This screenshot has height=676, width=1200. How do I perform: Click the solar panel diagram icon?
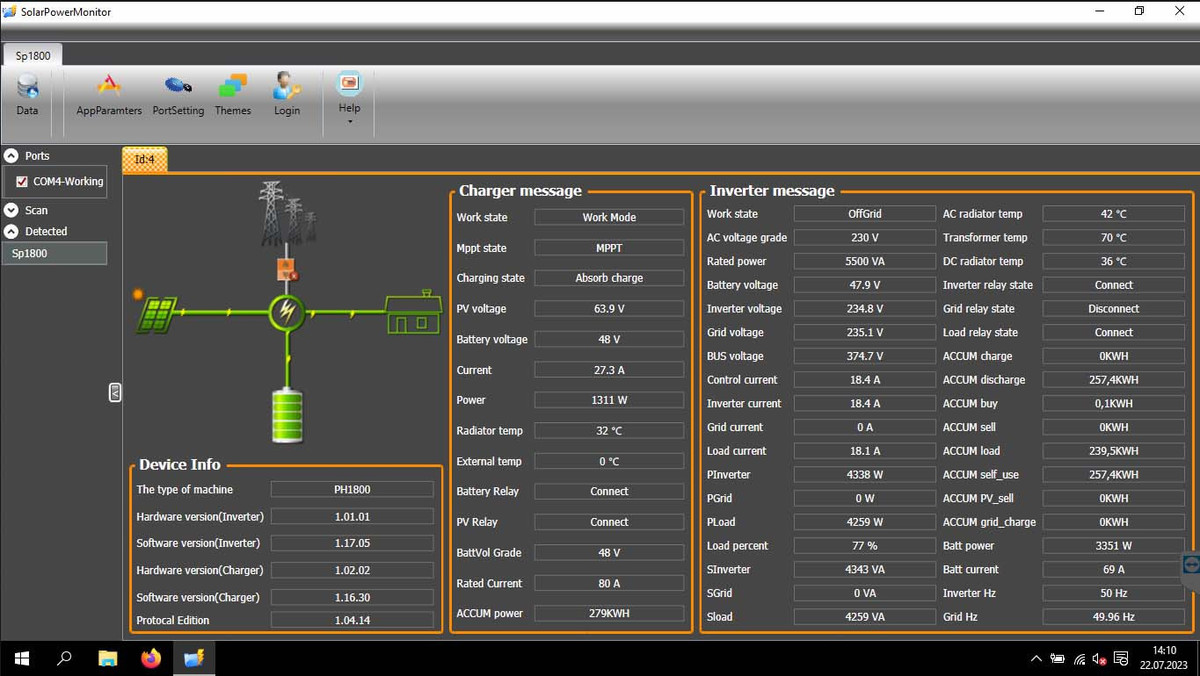(x=157, y=315)
